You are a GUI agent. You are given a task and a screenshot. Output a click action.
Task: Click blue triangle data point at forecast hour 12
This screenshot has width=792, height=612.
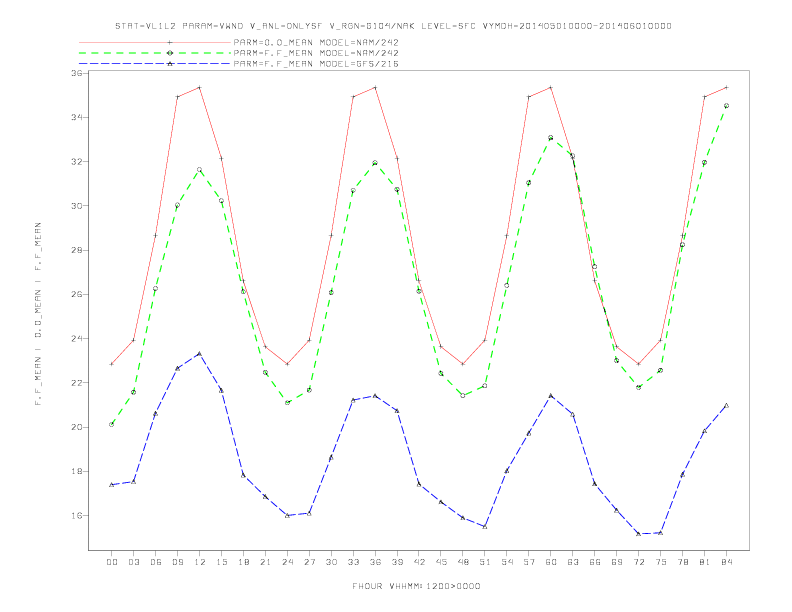pos(200,353)
